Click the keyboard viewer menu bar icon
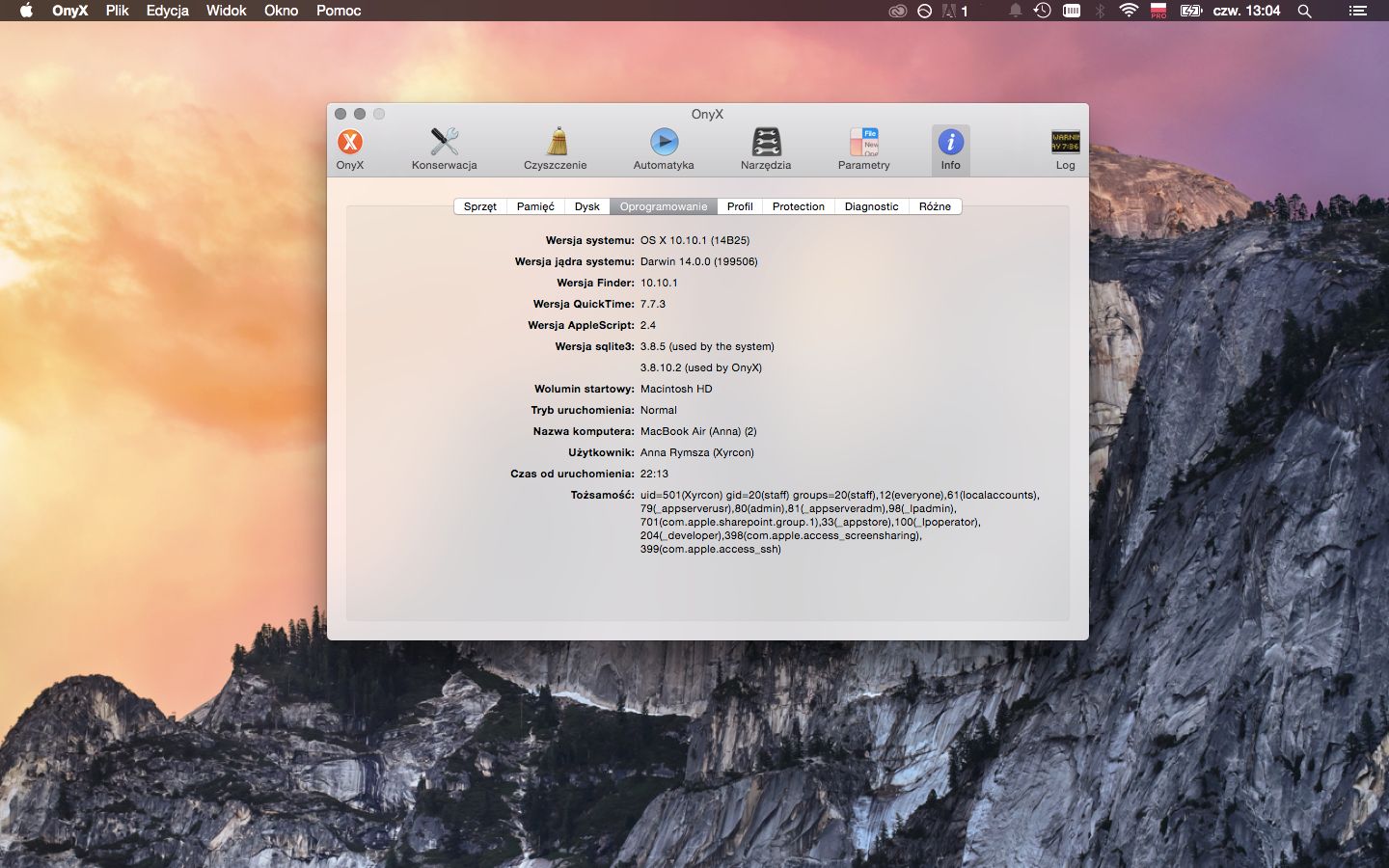Screen dimensions: 1389x868 tap(1072, 11)
